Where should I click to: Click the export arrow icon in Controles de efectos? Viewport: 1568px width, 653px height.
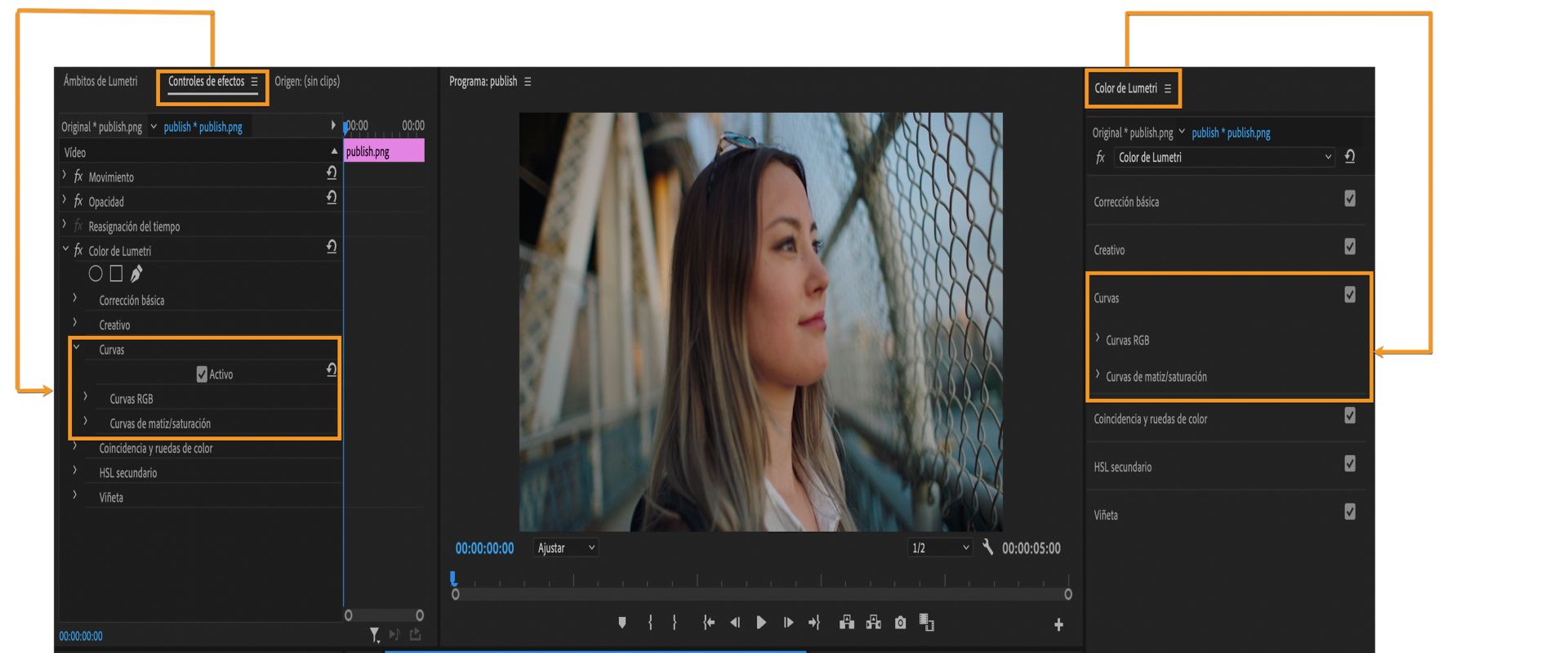pyautogui.click(x=416, y=634)
